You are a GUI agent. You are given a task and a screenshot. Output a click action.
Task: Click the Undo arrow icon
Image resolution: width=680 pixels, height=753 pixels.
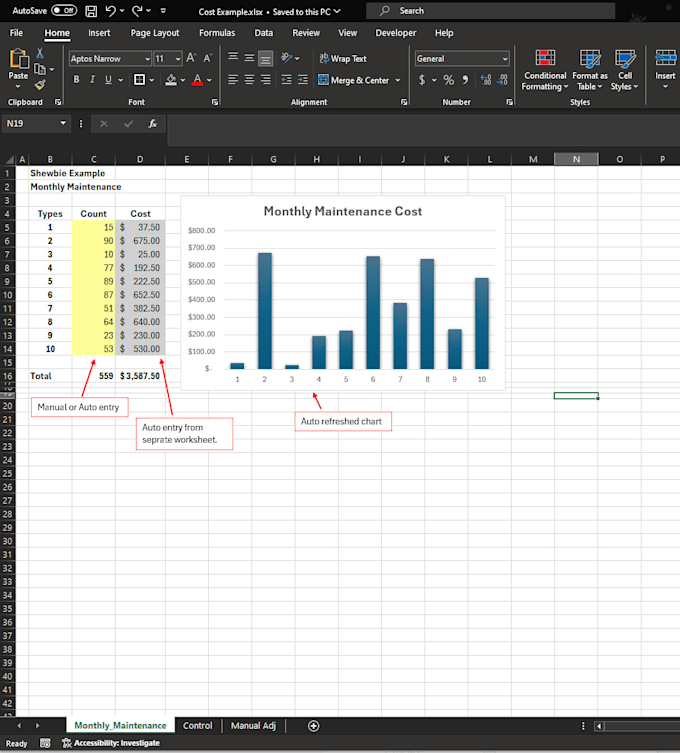pos(110,11)
